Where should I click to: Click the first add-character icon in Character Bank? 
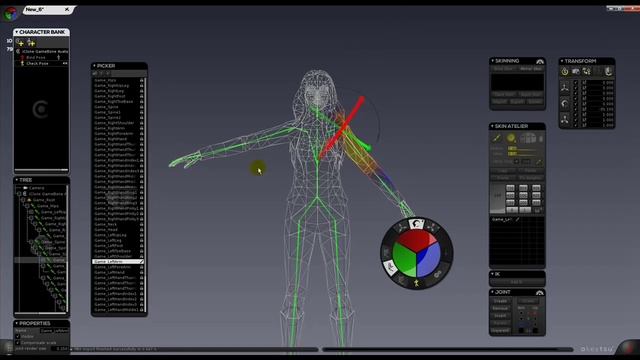(x=20, y=42)
